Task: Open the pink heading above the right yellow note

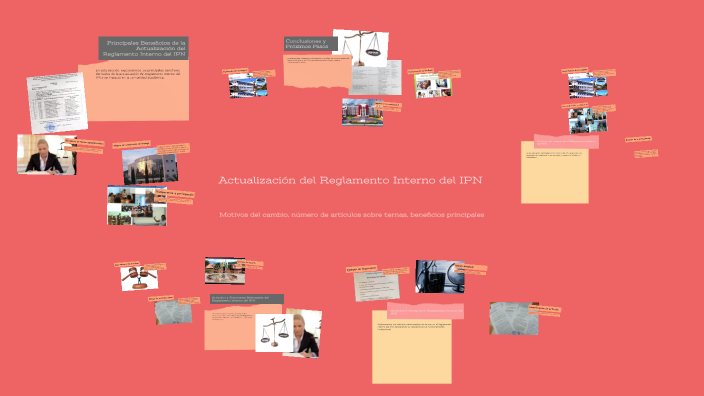Action: pyautogui.click(x=566, y=142)
